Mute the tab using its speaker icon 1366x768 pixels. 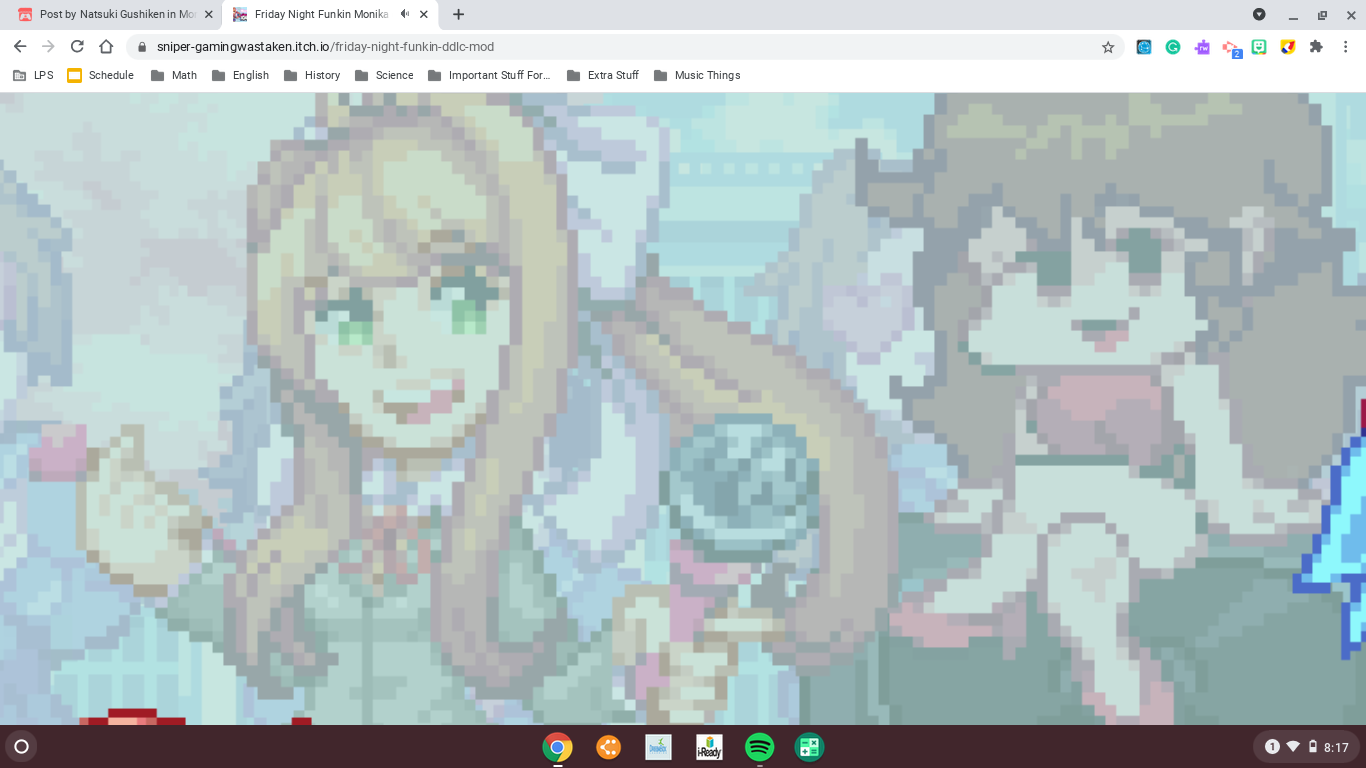405,14
